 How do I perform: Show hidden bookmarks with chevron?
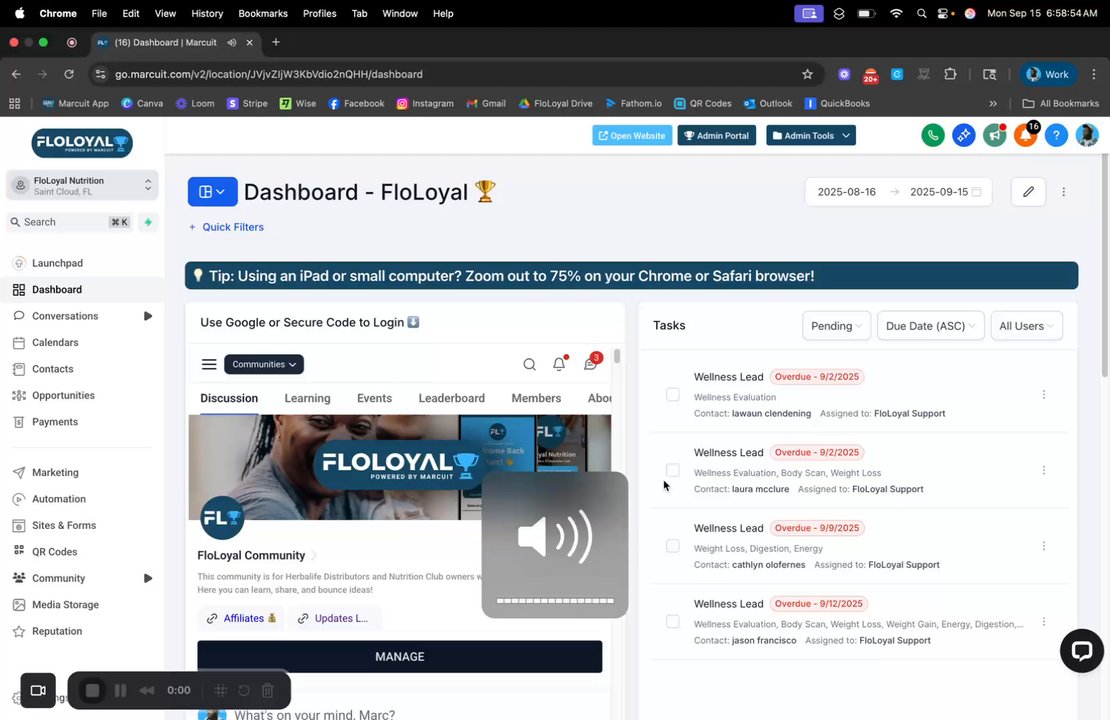[992, 103]
